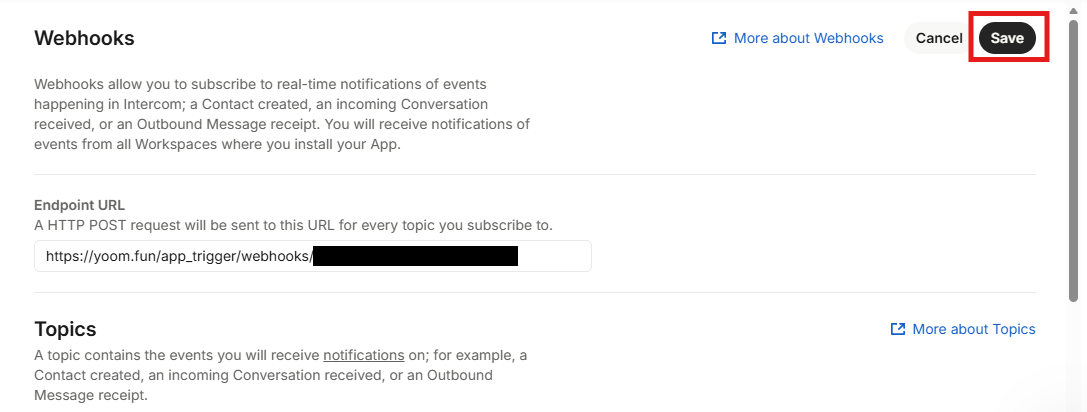
Task: Click the HTTP POST request helper text
Action: tap(293, 225)
